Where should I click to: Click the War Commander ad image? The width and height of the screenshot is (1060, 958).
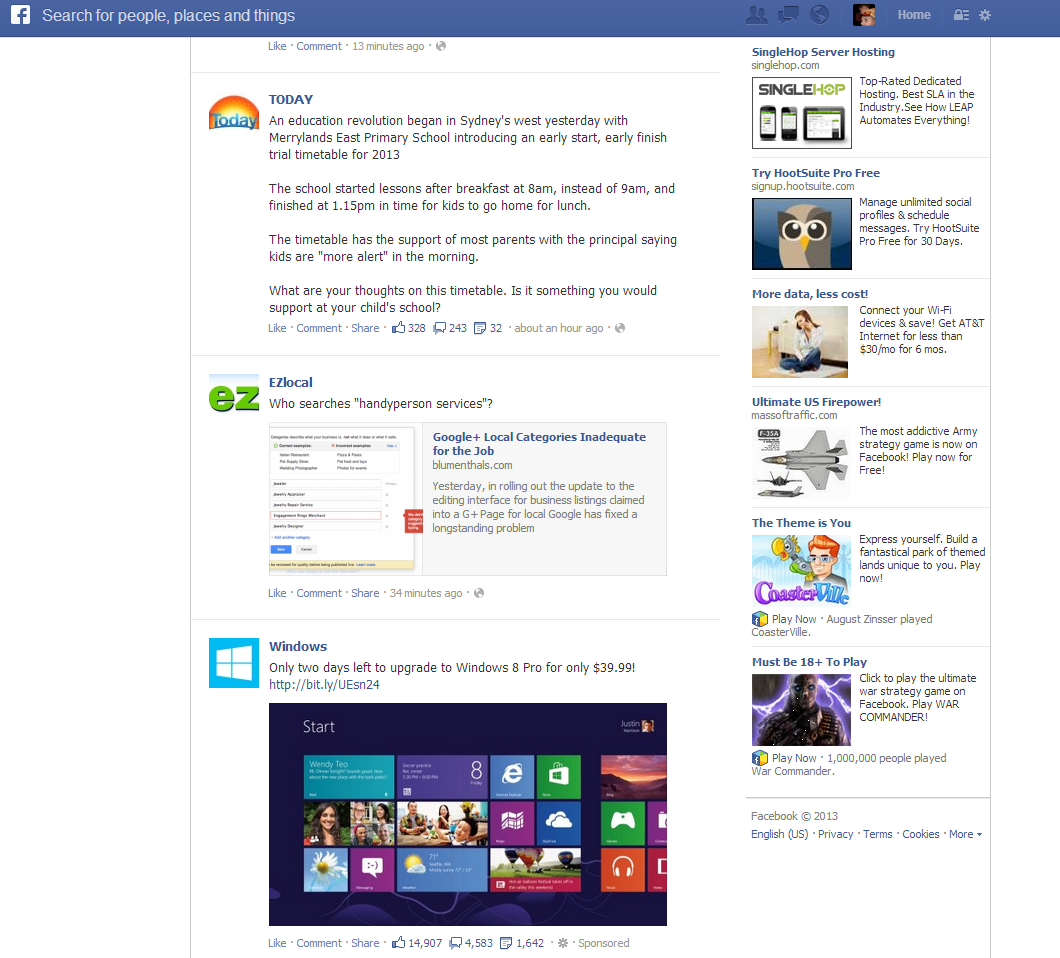(x=802, y=709)
